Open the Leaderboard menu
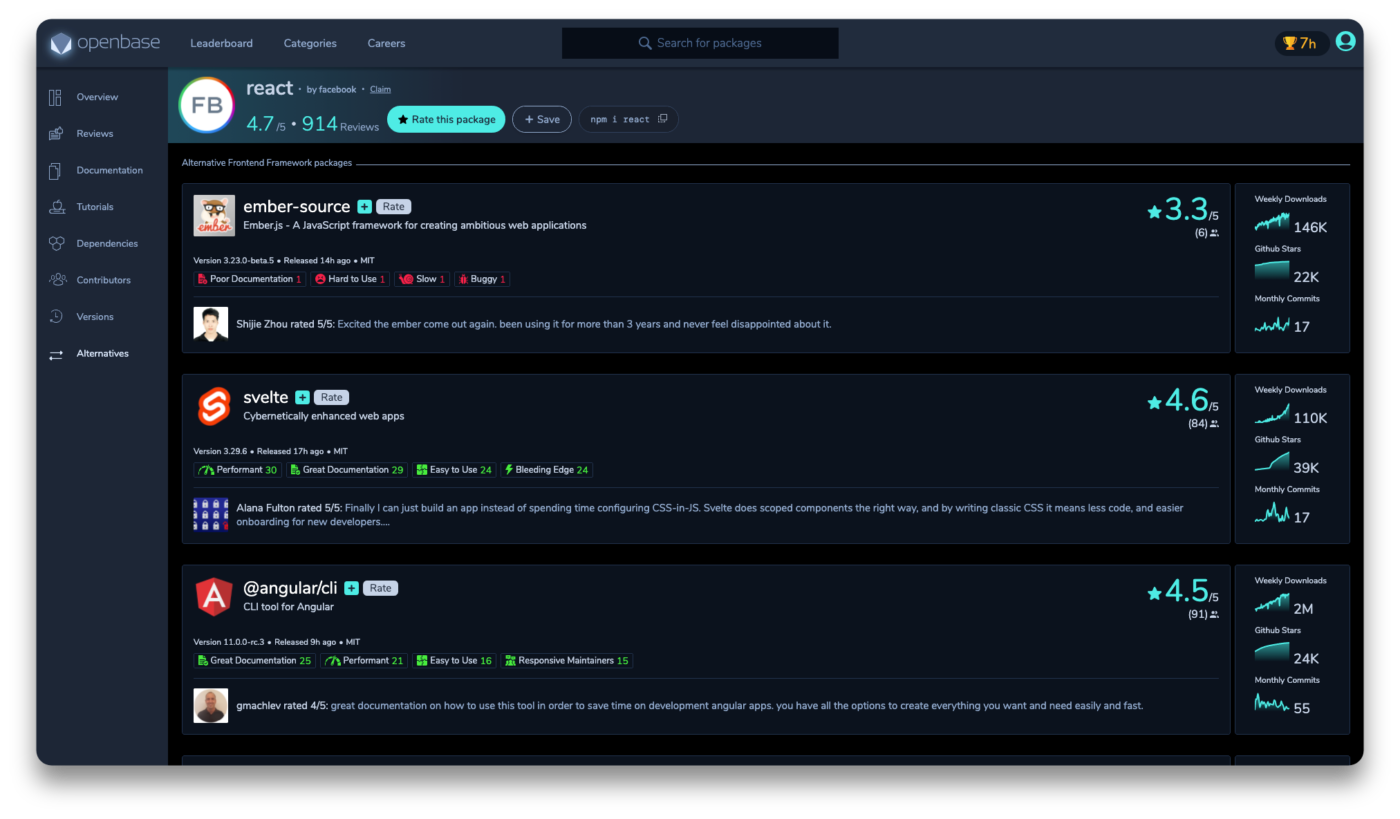 pyautogui.click(x=222, y=44)
